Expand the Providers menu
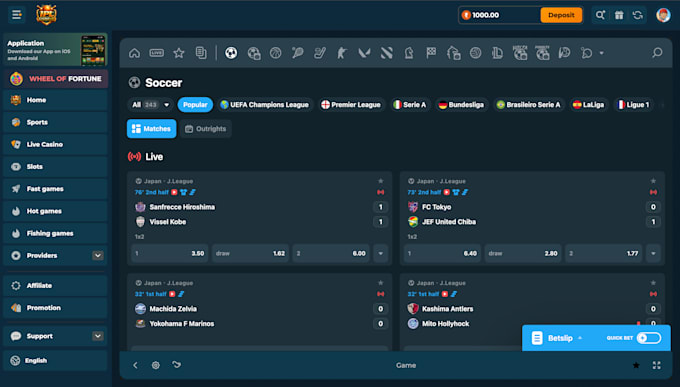Viewport: 680px width, 387px height. click(x=98, y=256)
